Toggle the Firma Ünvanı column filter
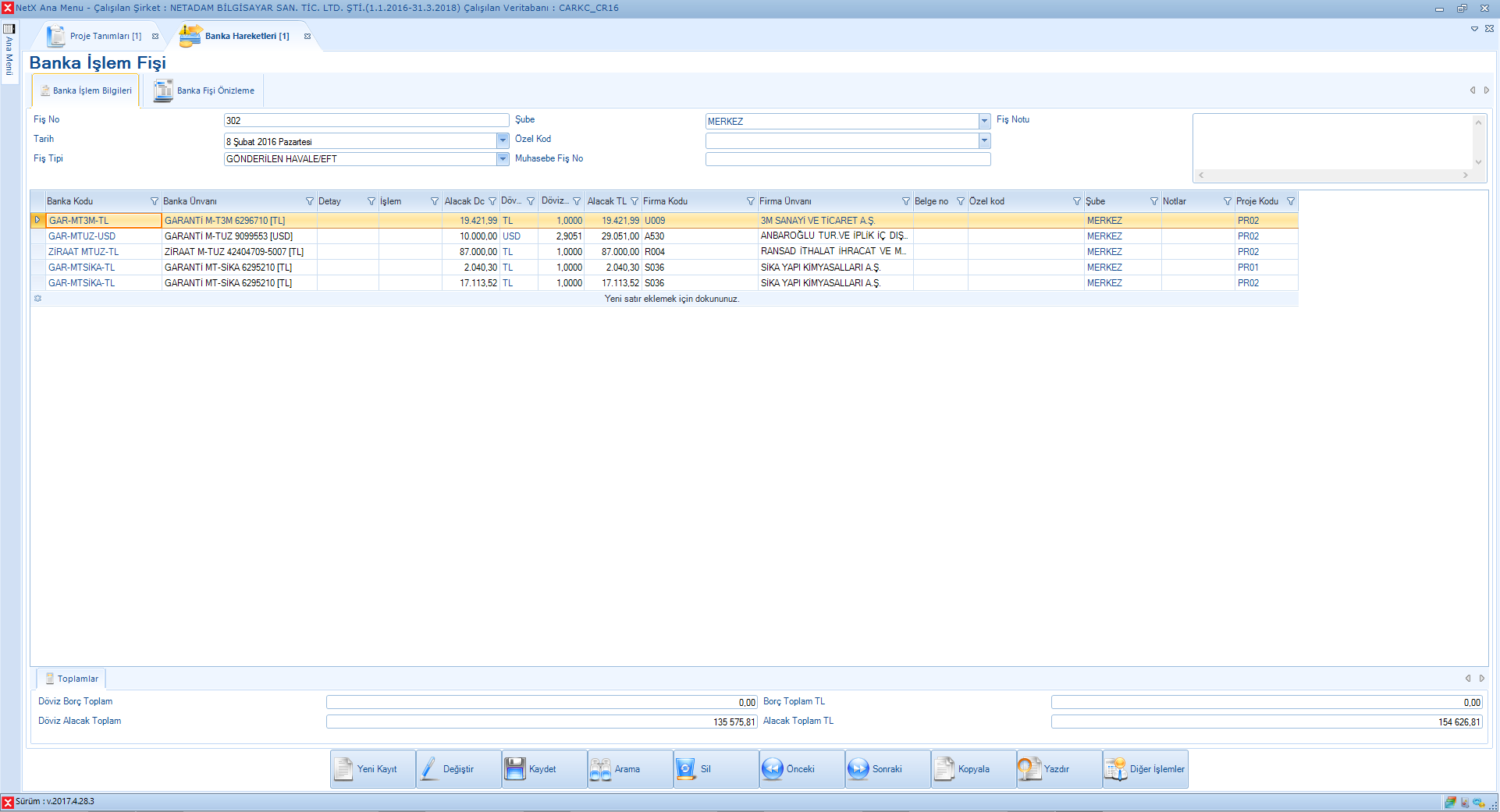The height and width of the screenshot is (812, 1500). click(906, 201)
